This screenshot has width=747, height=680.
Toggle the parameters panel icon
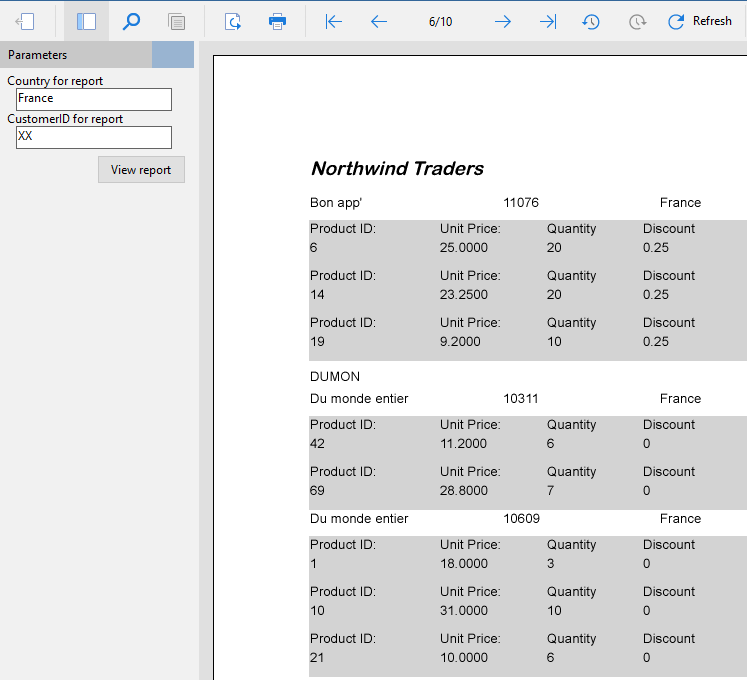[x=86, y=21]
